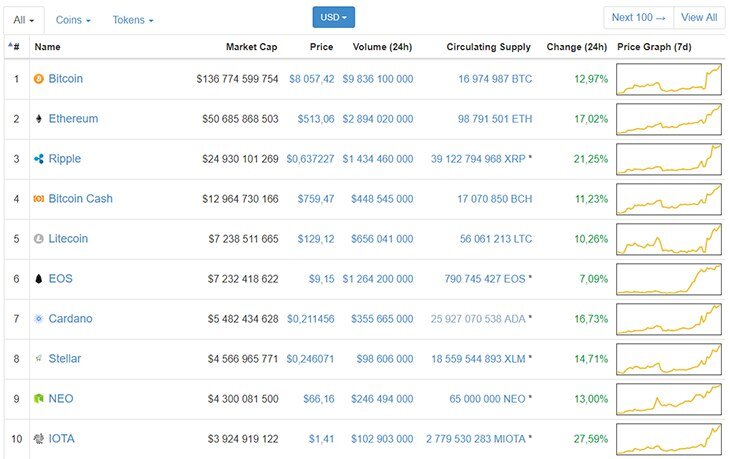This screenshot has height=459, width=730.
Task: Open the Coins dropdown menu
Action: point(73,20)
